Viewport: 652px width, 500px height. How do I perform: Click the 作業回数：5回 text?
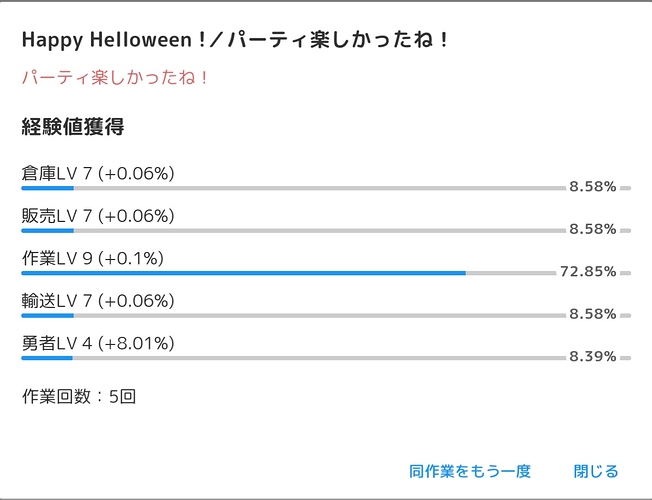[x=79, y=396]
